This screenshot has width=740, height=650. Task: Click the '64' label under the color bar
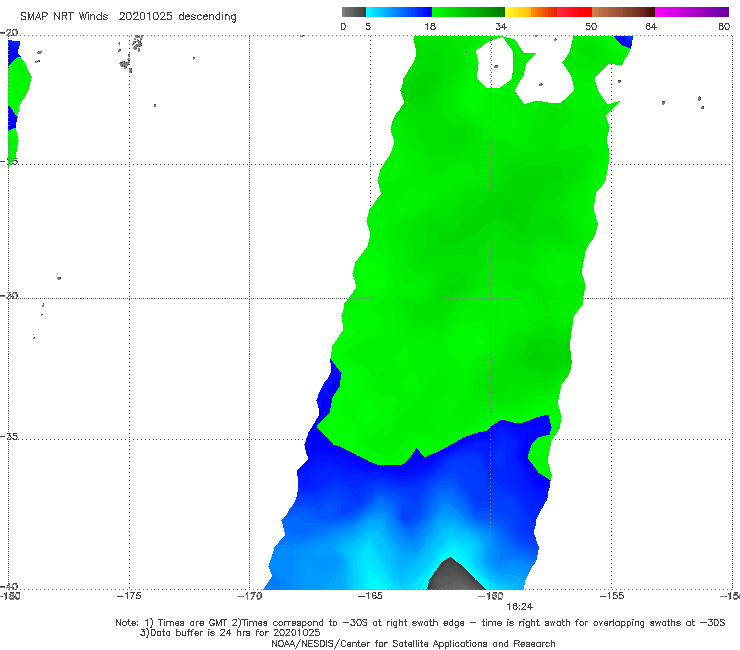[651, 27]
